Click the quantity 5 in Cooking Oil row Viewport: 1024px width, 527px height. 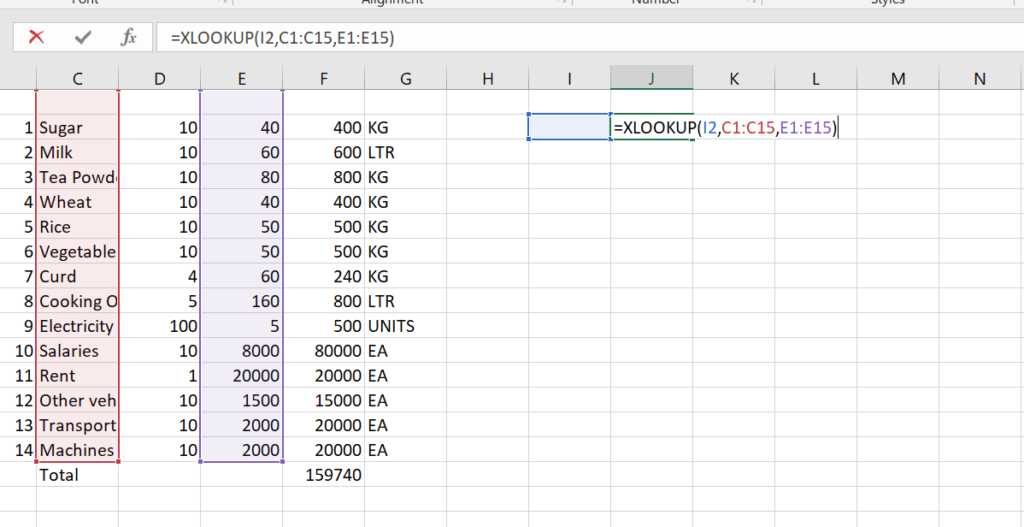coord(160,301)
